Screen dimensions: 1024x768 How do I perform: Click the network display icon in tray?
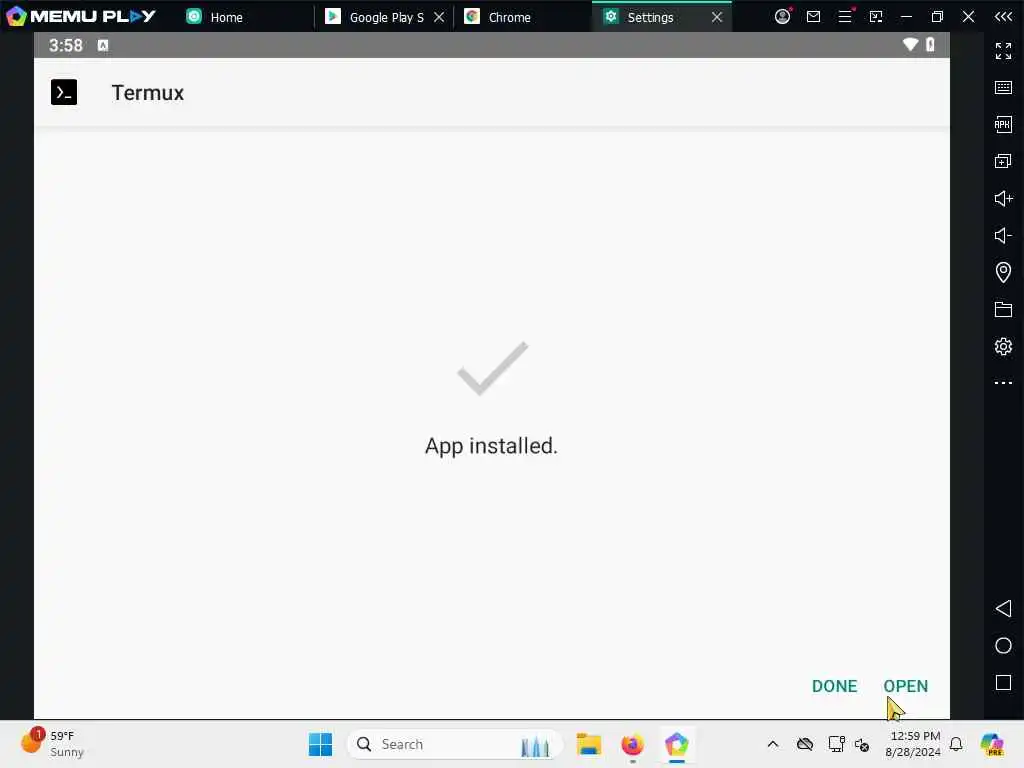(836, 744)
